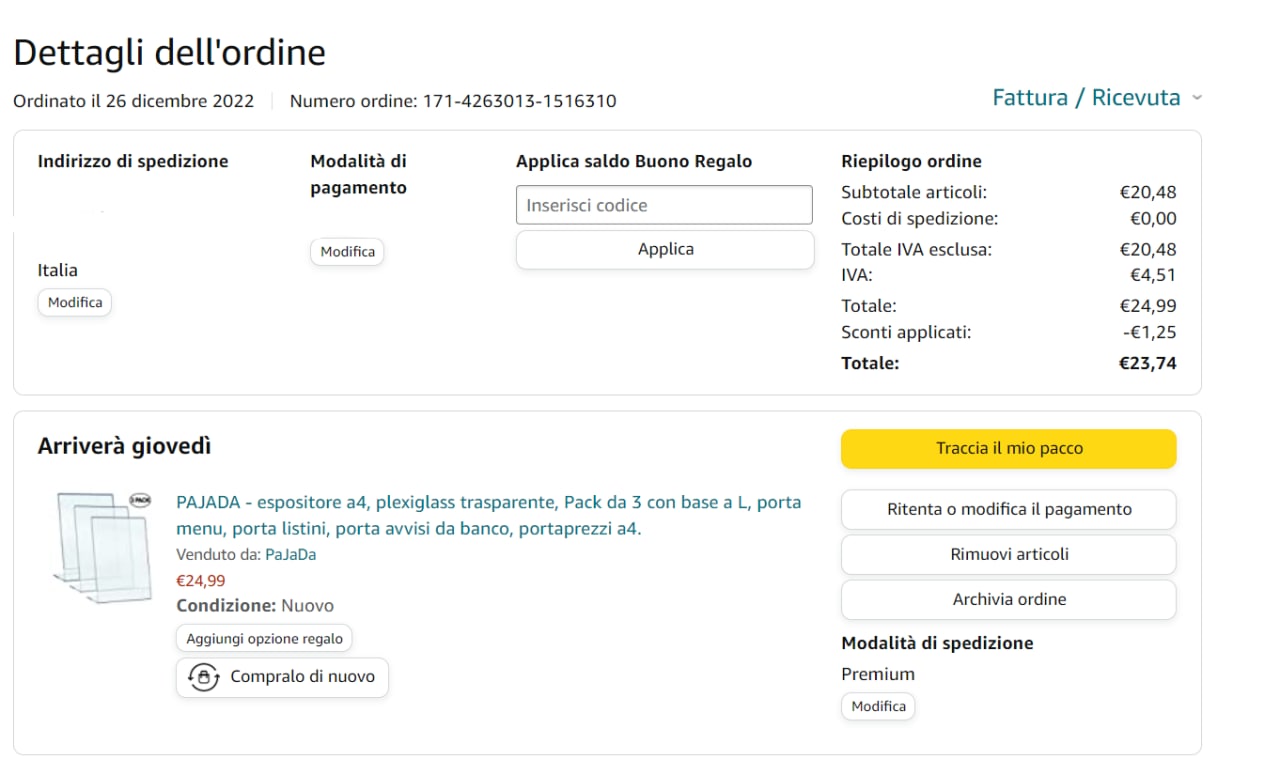Click the order number 171-4263013-1516310 text
The height and width of the screenshot is (759, 1280).
(519, 101)
